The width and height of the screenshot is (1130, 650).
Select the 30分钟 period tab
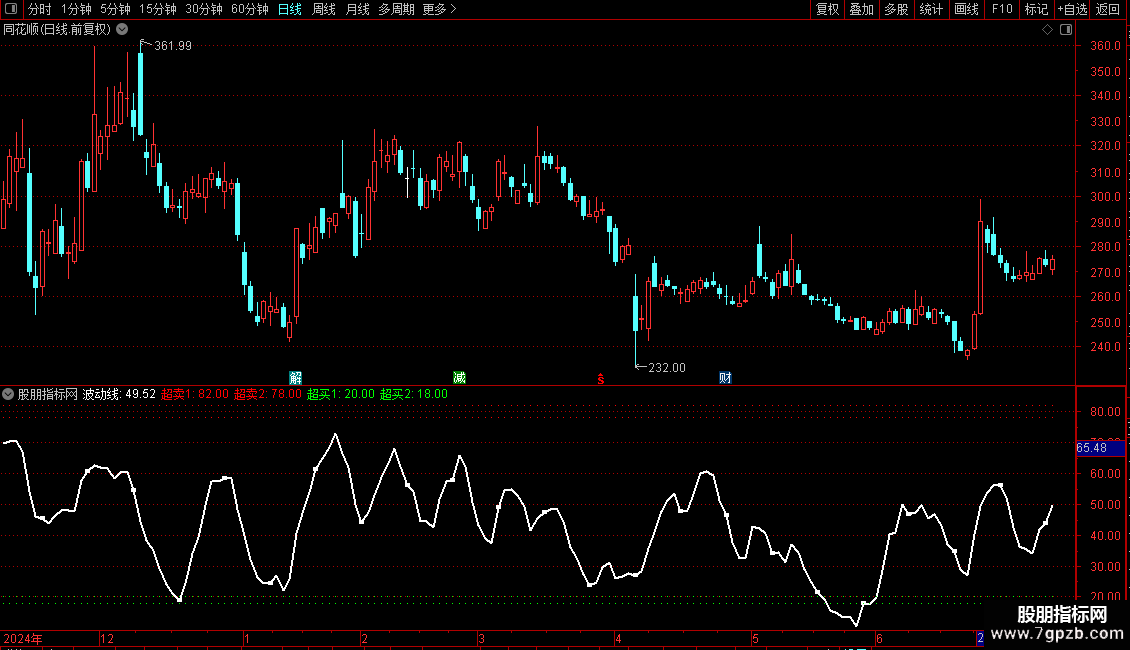coord(204,9)
